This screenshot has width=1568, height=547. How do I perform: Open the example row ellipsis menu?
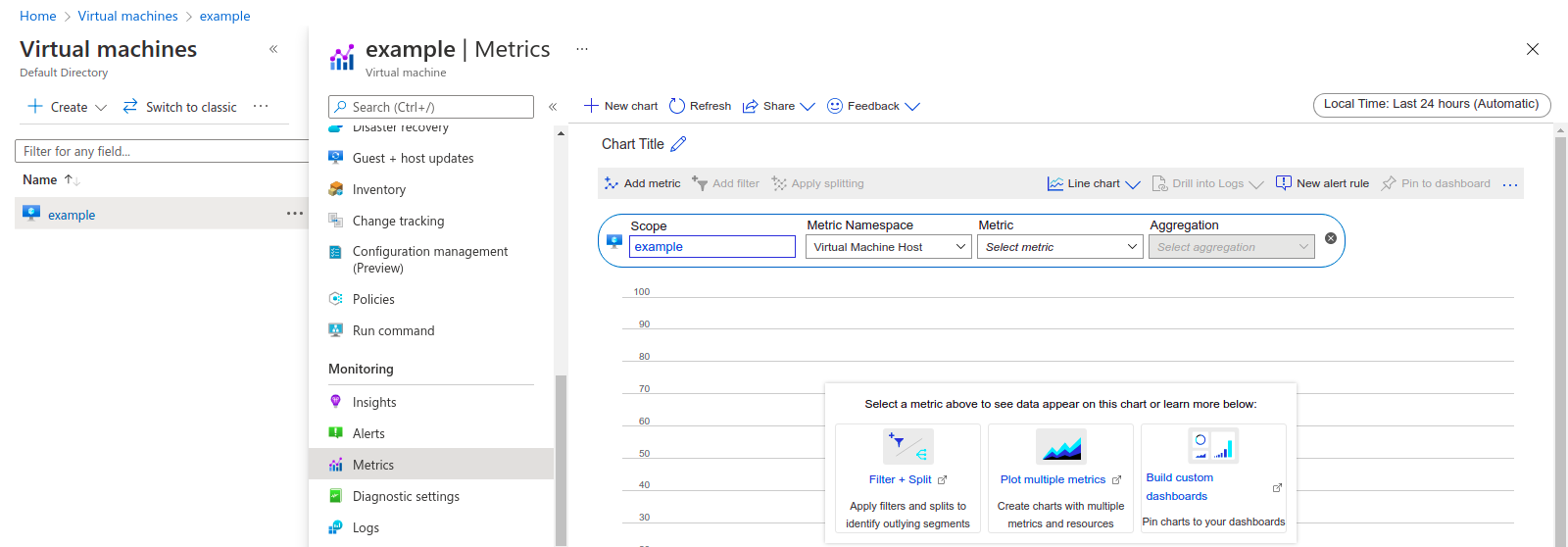pos(295,214)
